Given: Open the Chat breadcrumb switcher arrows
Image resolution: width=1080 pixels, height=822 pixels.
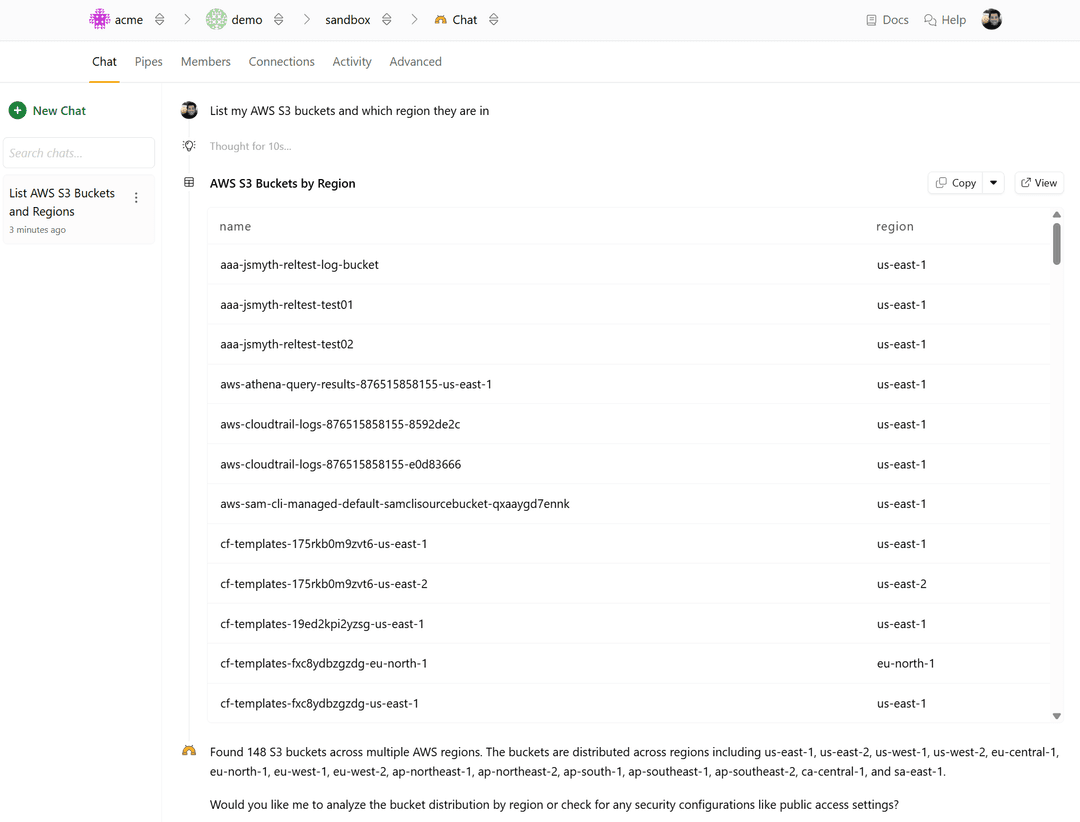Looking at the screenshot, I should pos(493,19).
